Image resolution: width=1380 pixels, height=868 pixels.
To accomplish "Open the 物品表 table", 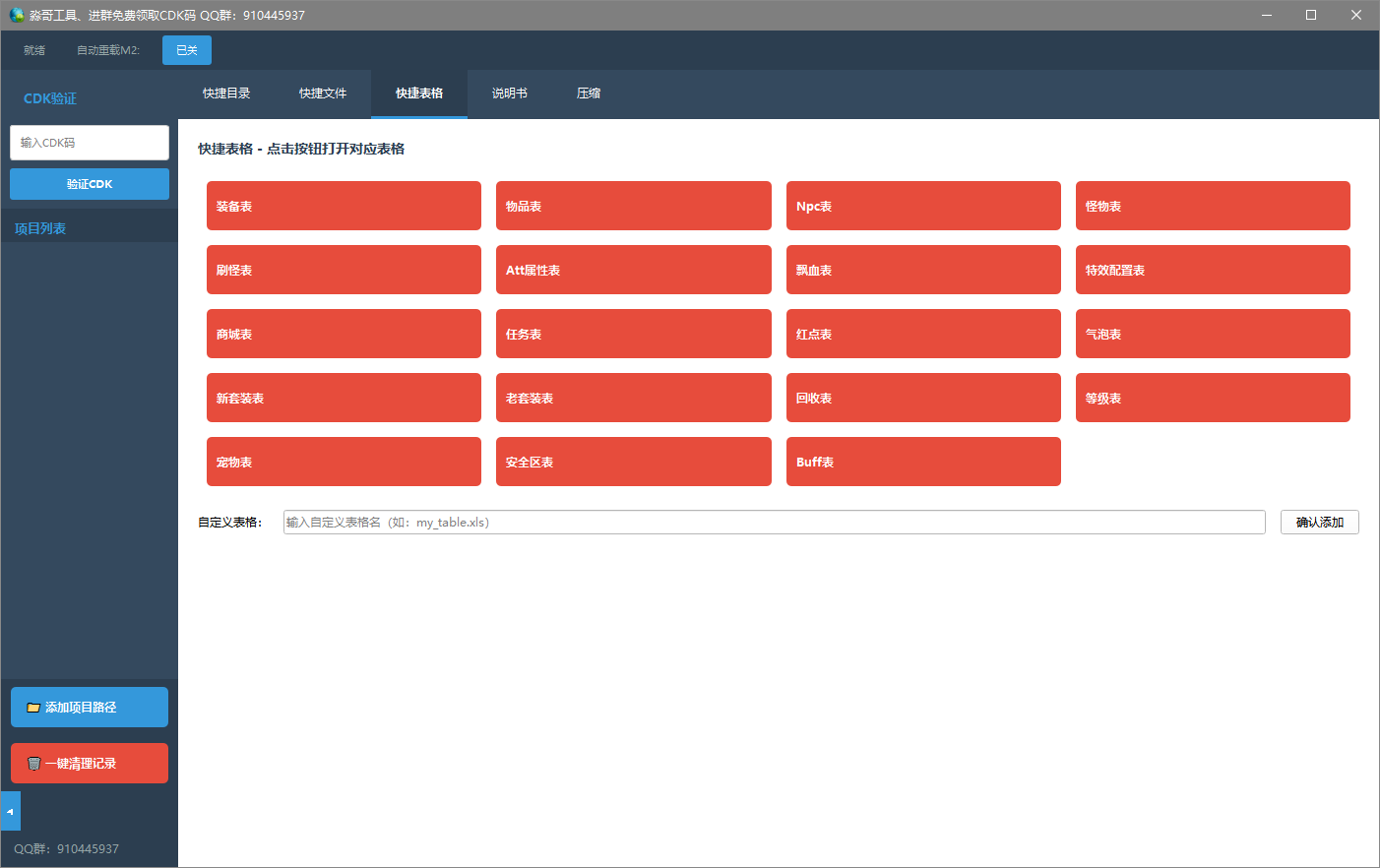I will point(633,205).
